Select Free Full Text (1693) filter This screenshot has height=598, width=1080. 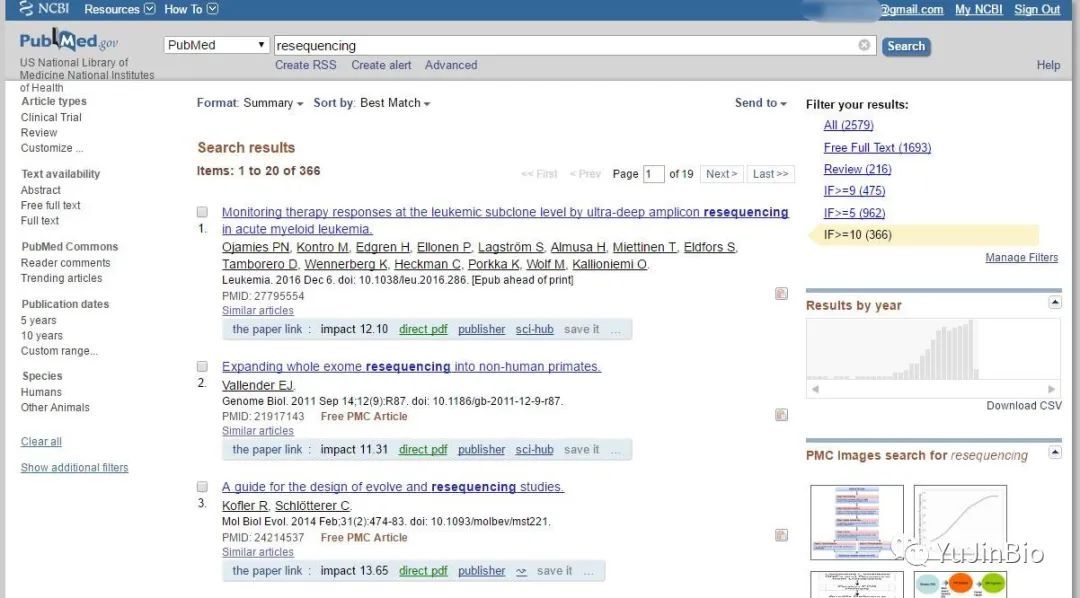(x=877, y=147)
